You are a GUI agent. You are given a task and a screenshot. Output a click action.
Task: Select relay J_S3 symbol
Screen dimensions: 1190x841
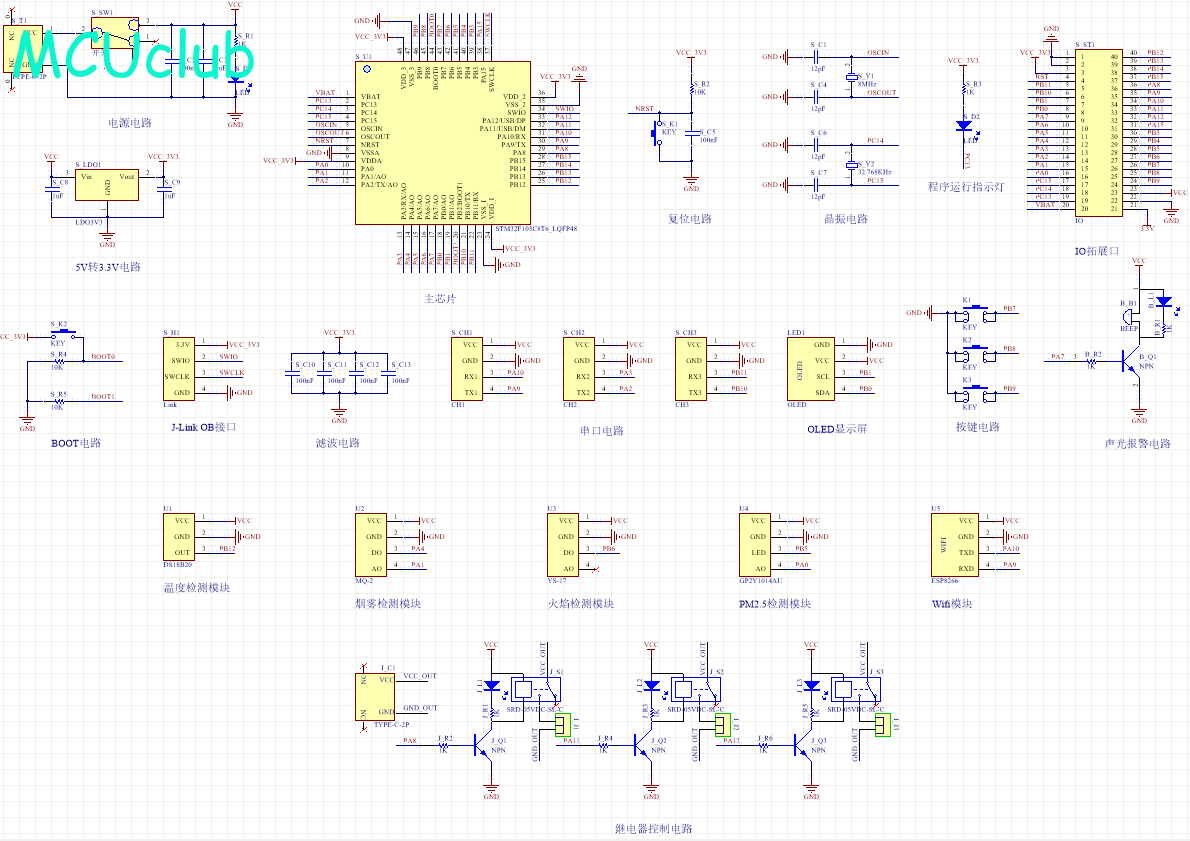point(856,689)
